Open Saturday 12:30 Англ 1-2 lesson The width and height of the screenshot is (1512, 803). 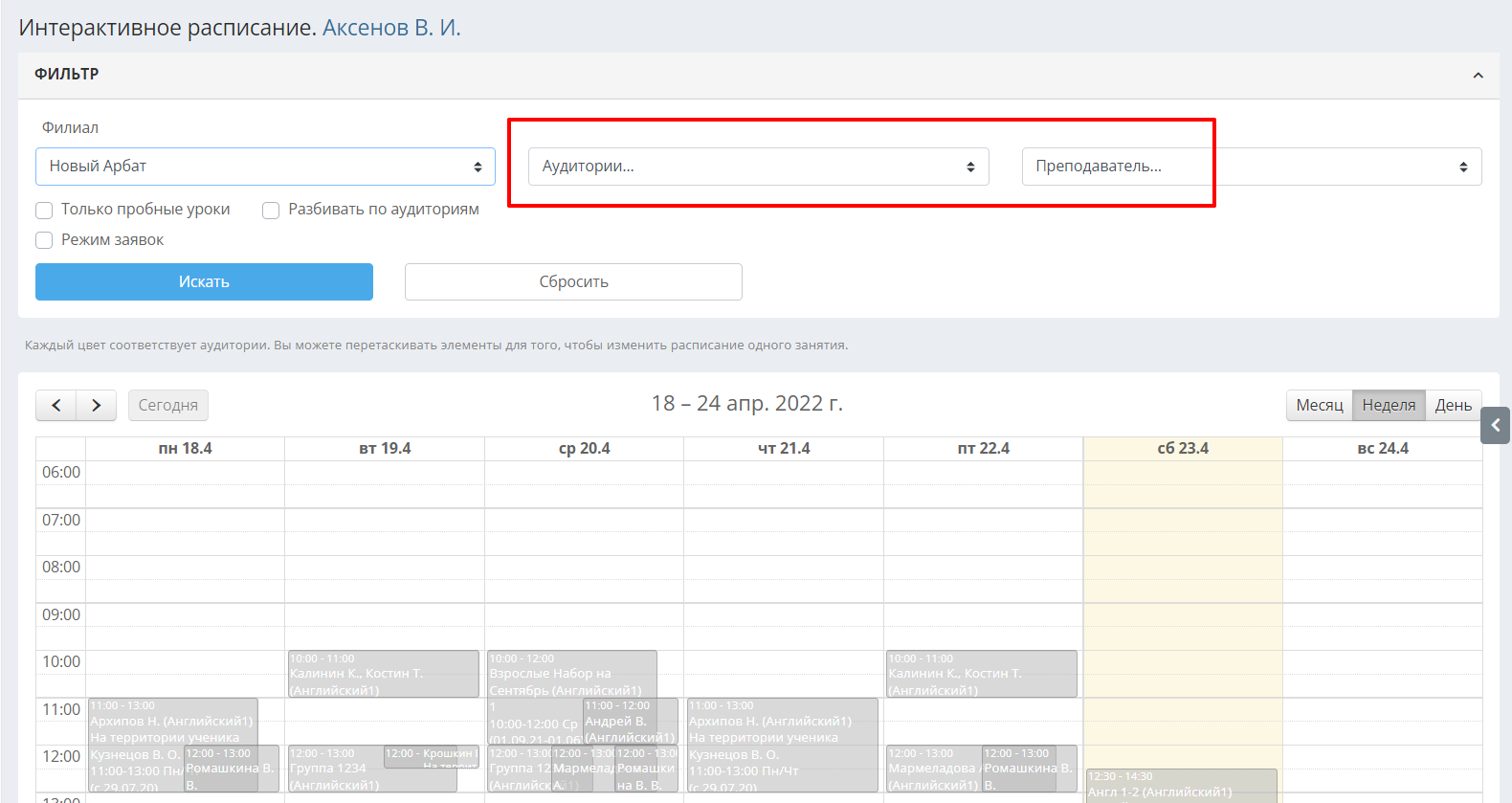1181,785
